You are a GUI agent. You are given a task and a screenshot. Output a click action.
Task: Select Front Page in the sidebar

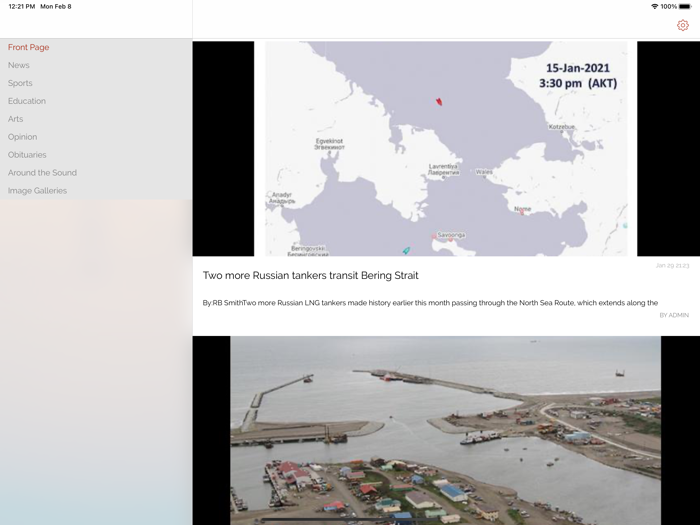[29, 47]
